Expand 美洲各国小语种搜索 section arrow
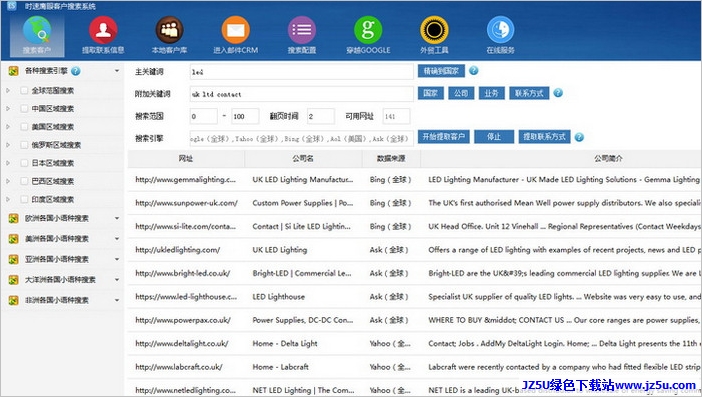The width and height of the screenshot is (702, 397). (x=117, y=239)
